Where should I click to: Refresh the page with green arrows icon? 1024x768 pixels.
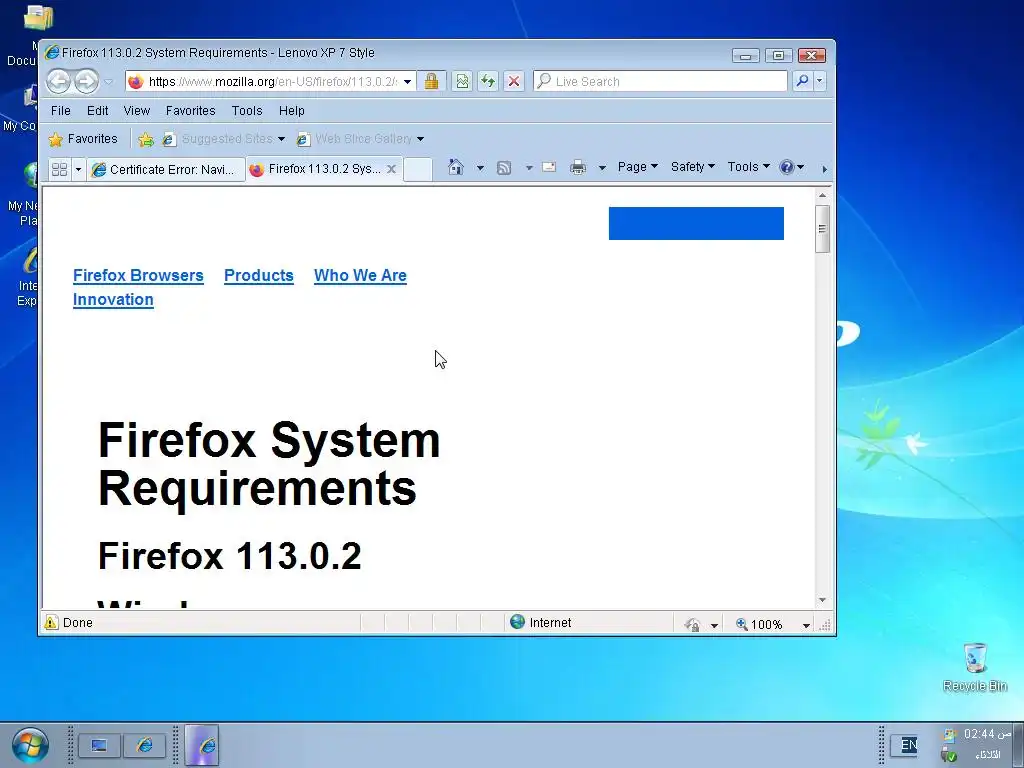coord(488,81)
